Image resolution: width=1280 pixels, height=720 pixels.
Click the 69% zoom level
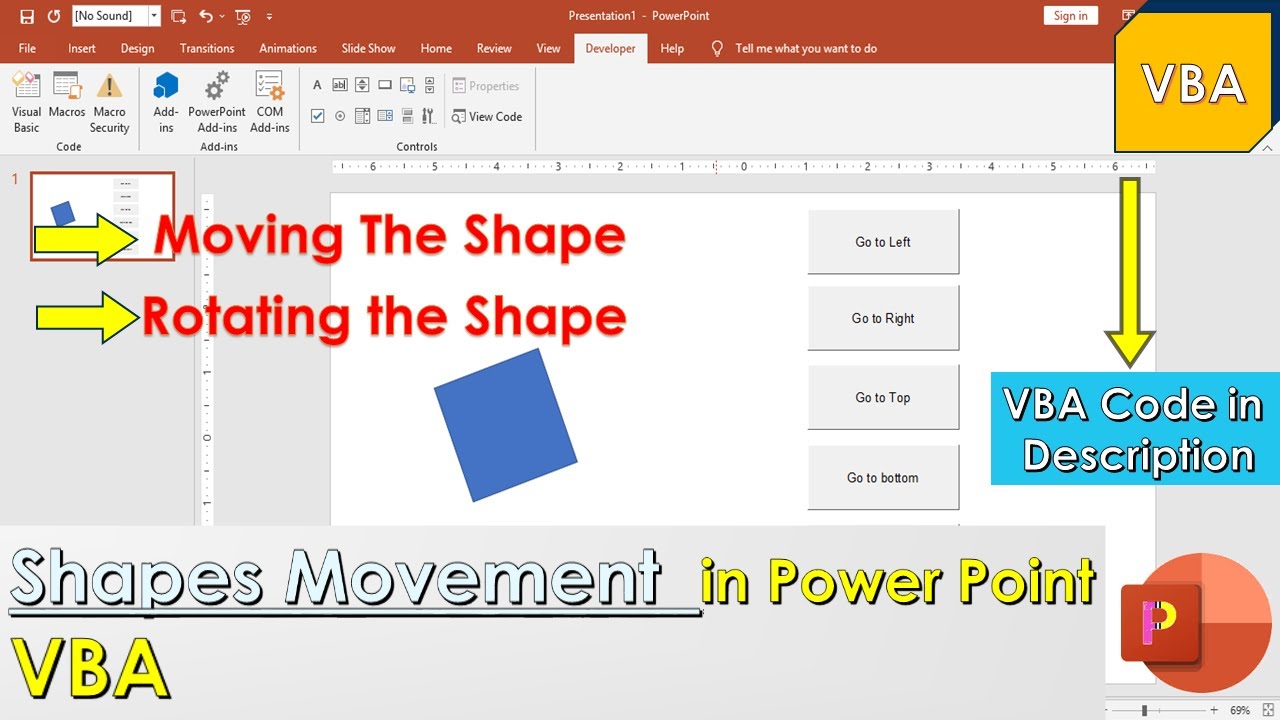(1240, 710)
